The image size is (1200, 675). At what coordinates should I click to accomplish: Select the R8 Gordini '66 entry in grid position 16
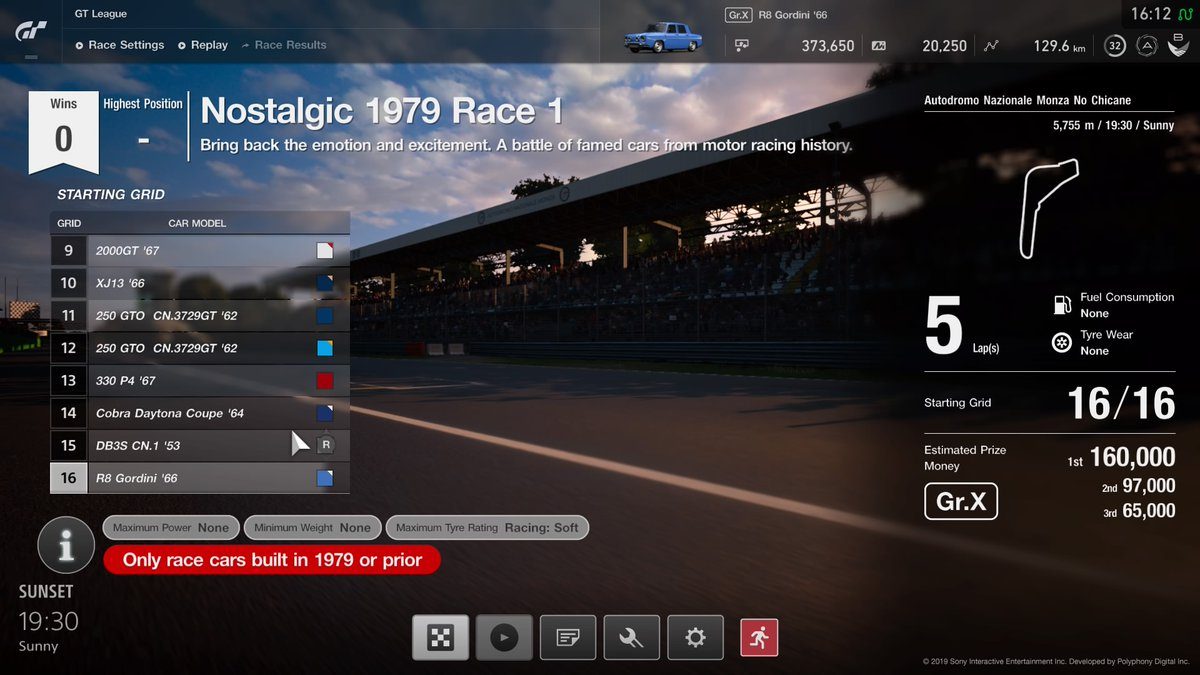pos(200,478)
